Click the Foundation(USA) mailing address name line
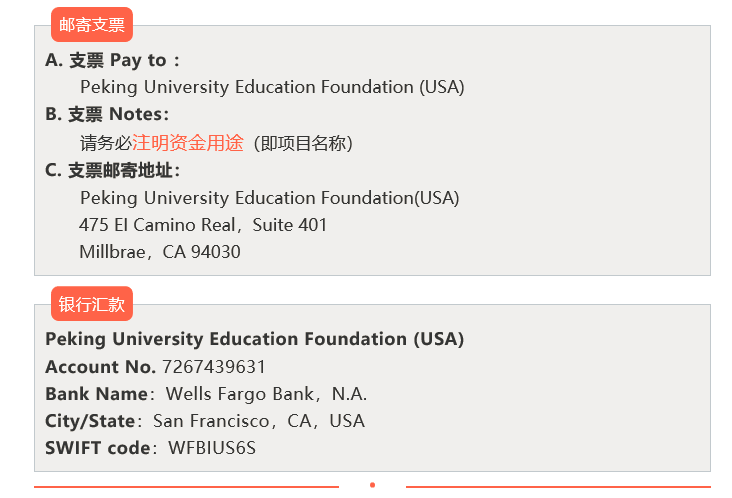This screenshot has width=732, height=498. [270, 198]
